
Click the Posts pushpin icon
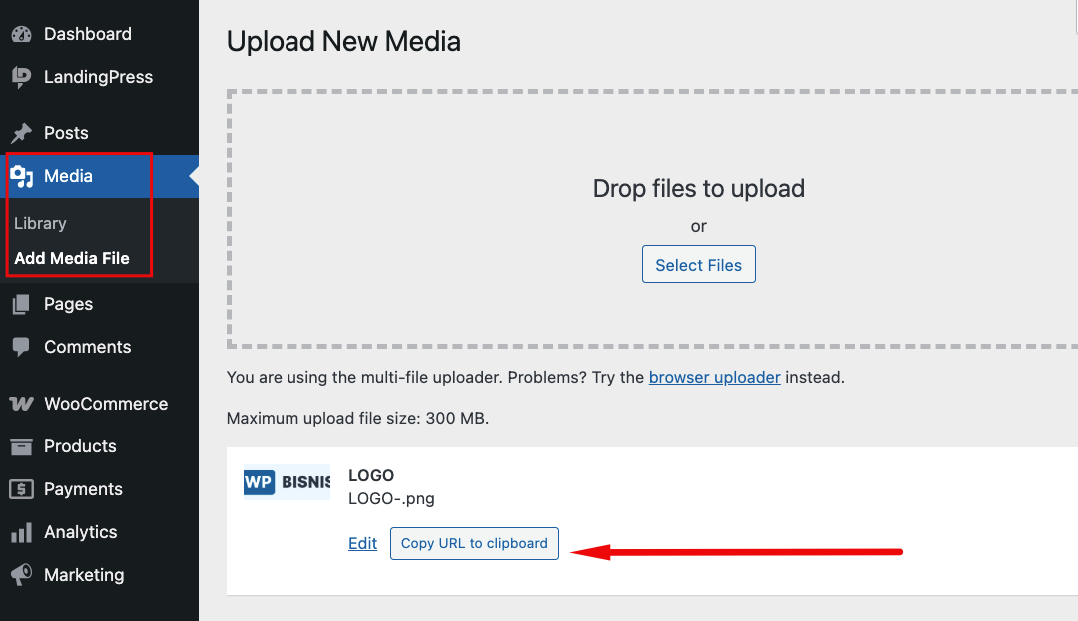21,133
